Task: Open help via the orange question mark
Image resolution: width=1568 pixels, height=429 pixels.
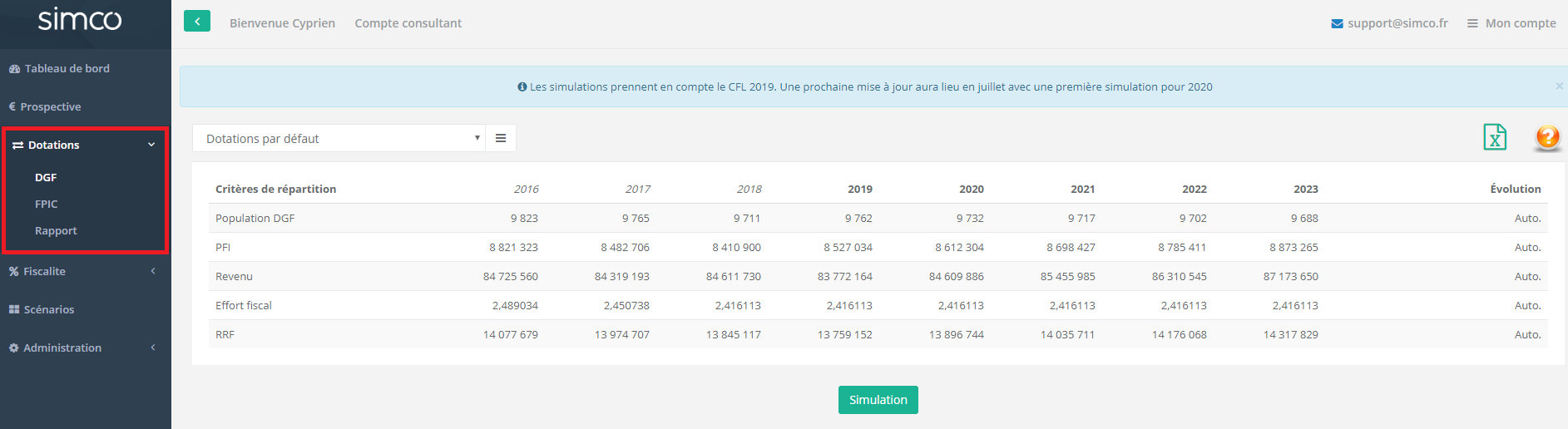Action: point(1547,137)
